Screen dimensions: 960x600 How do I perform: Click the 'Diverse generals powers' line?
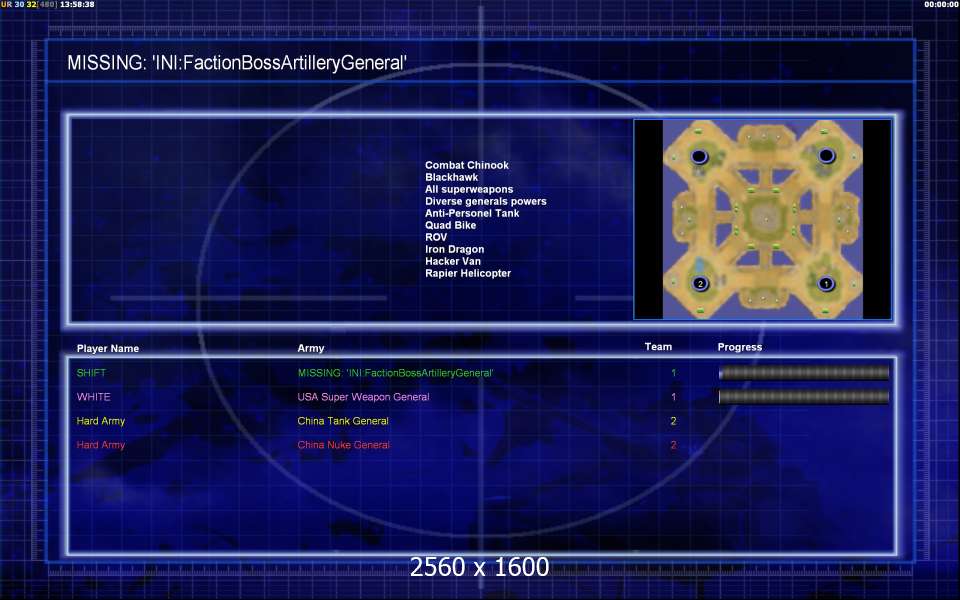click(486, 201)
